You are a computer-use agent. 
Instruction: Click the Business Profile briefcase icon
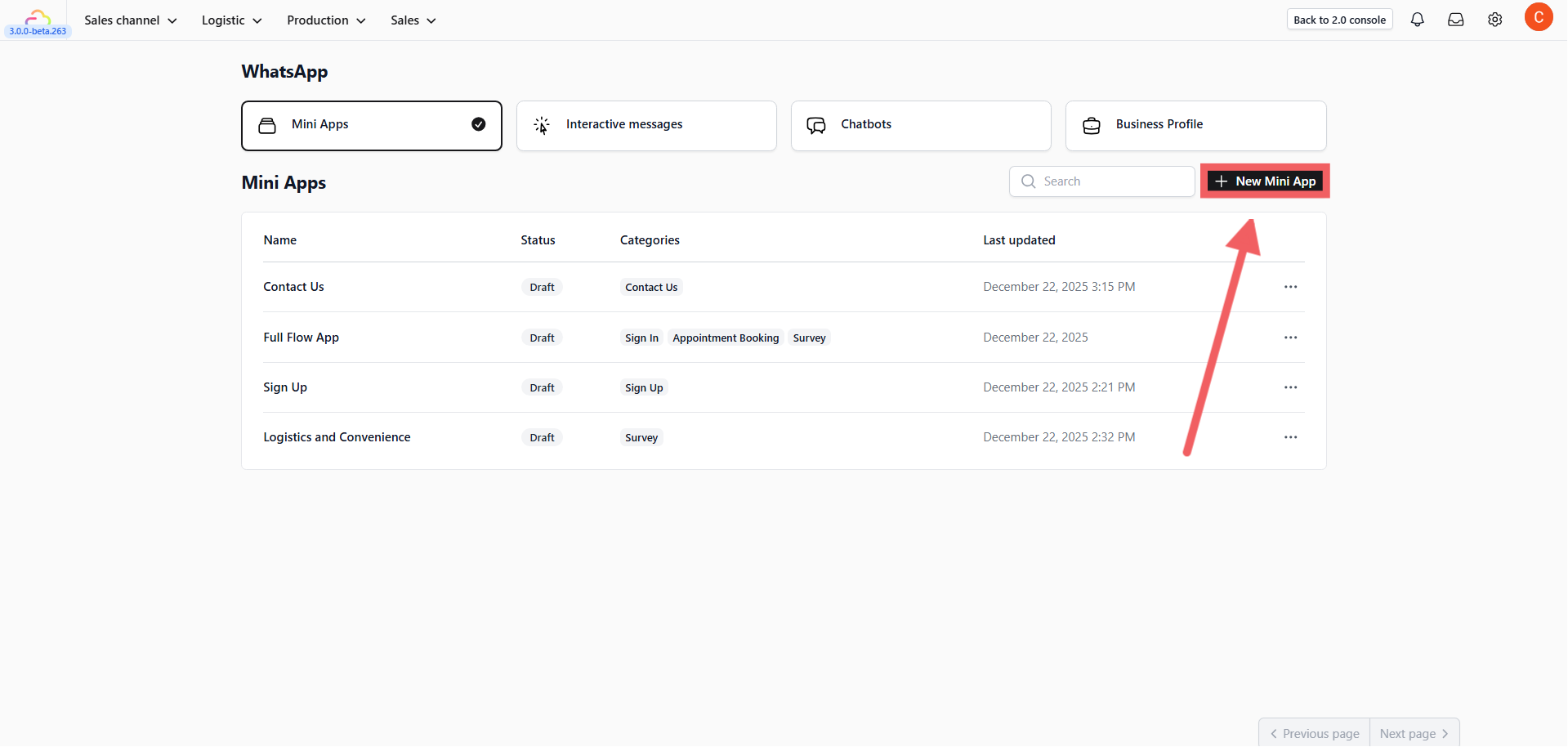pyautogui.click(x=1091, y=125)
